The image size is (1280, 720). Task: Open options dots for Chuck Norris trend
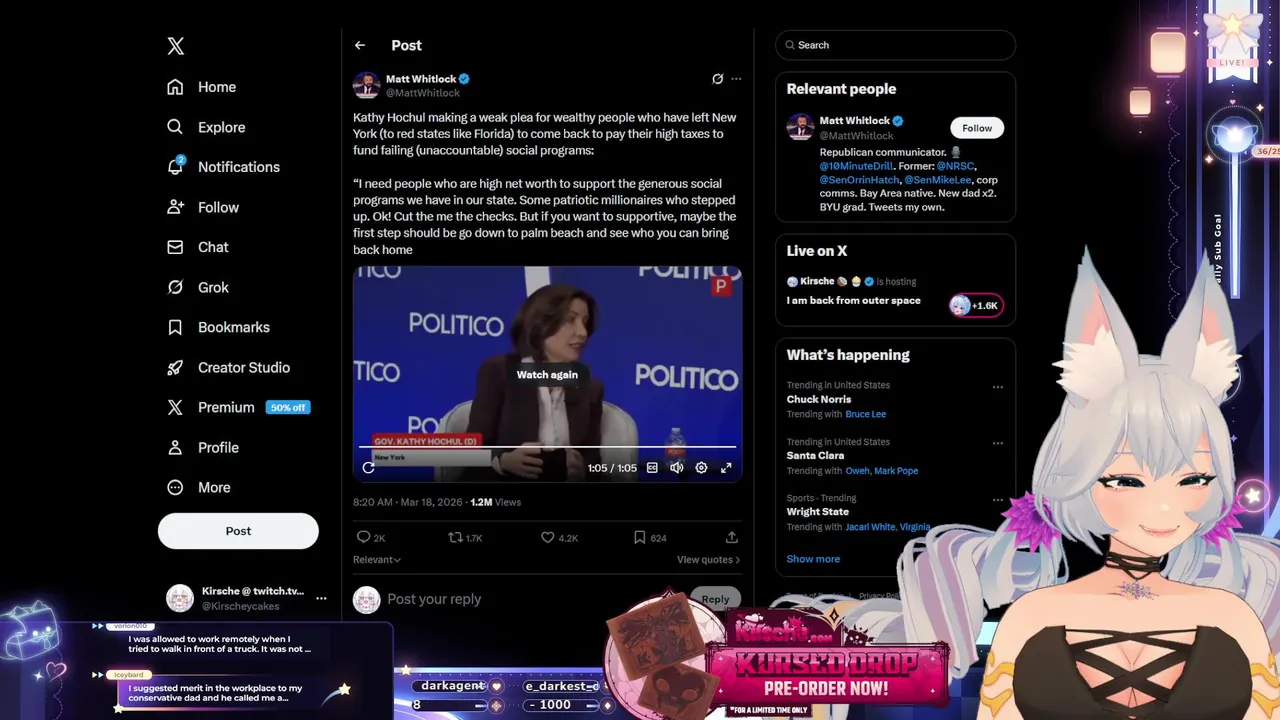coord(997,387)
